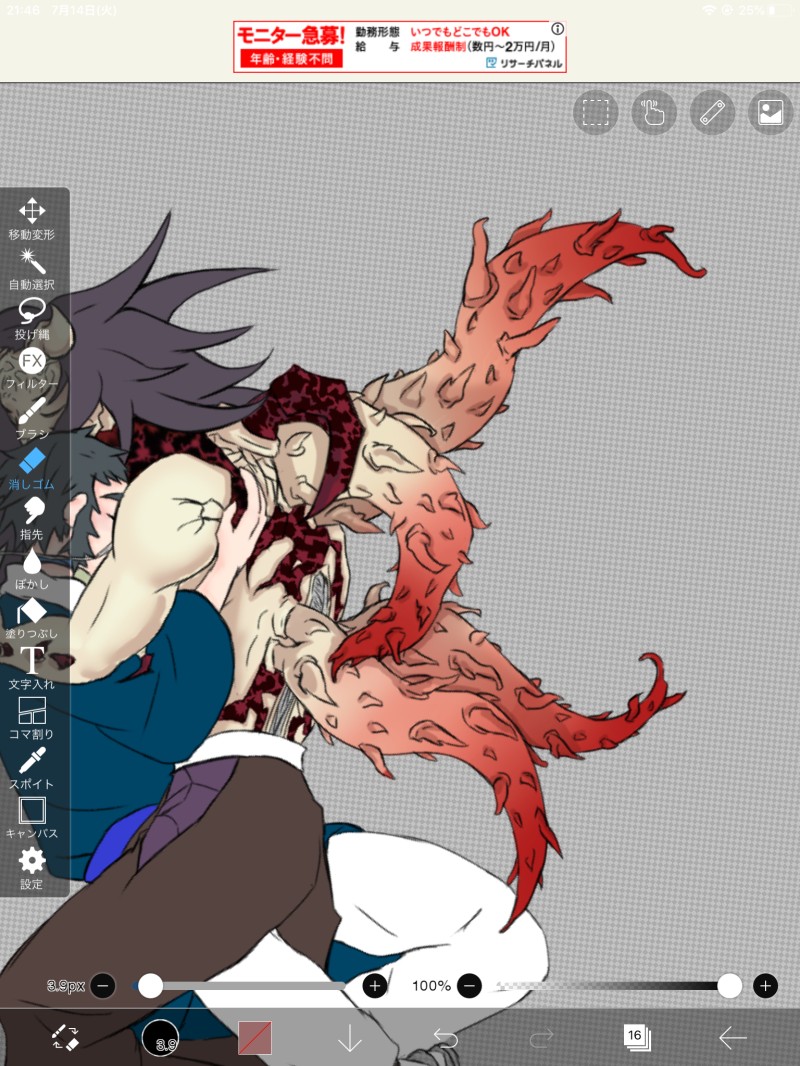This screenshot has height=1066, width=800.
Task: Tap the brush-eraser switch icon
Action: (66, 1037)
